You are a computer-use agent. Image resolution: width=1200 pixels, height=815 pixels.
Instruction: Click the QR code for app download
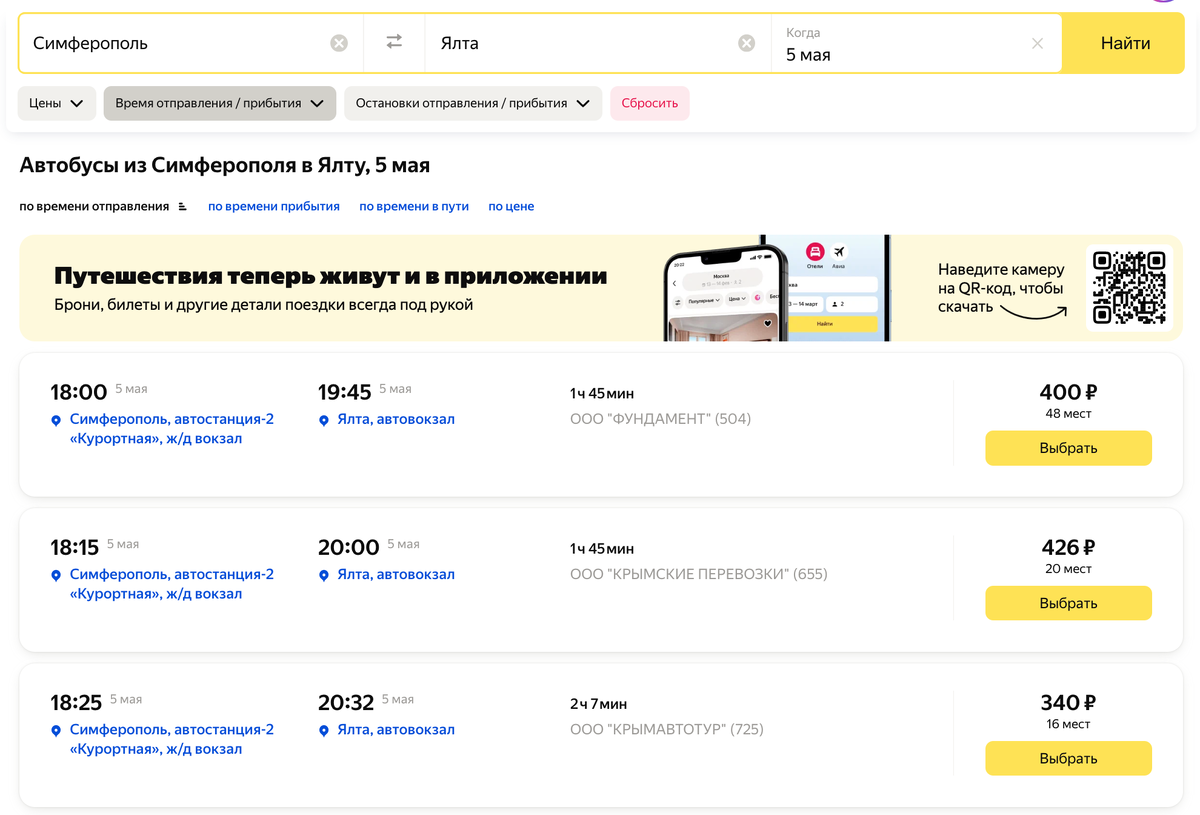click(x=1129, y=287)
